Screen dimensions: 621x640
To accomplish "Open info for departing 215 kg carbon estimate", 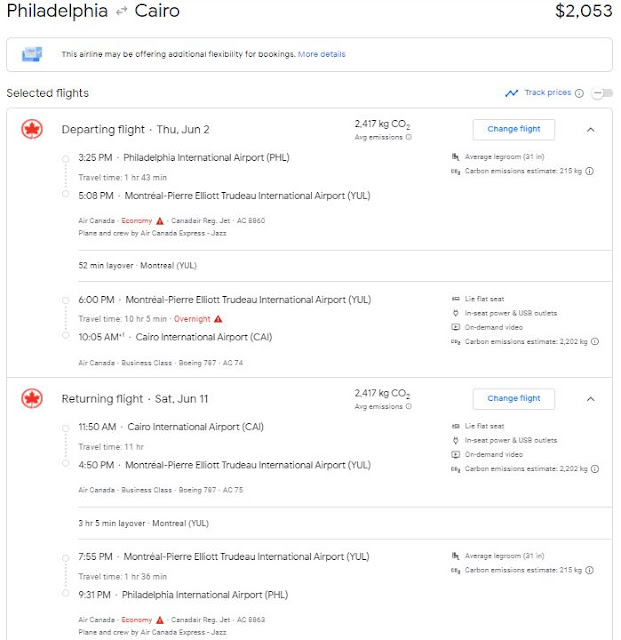I will pyautogui.click(x=590, y=171).
